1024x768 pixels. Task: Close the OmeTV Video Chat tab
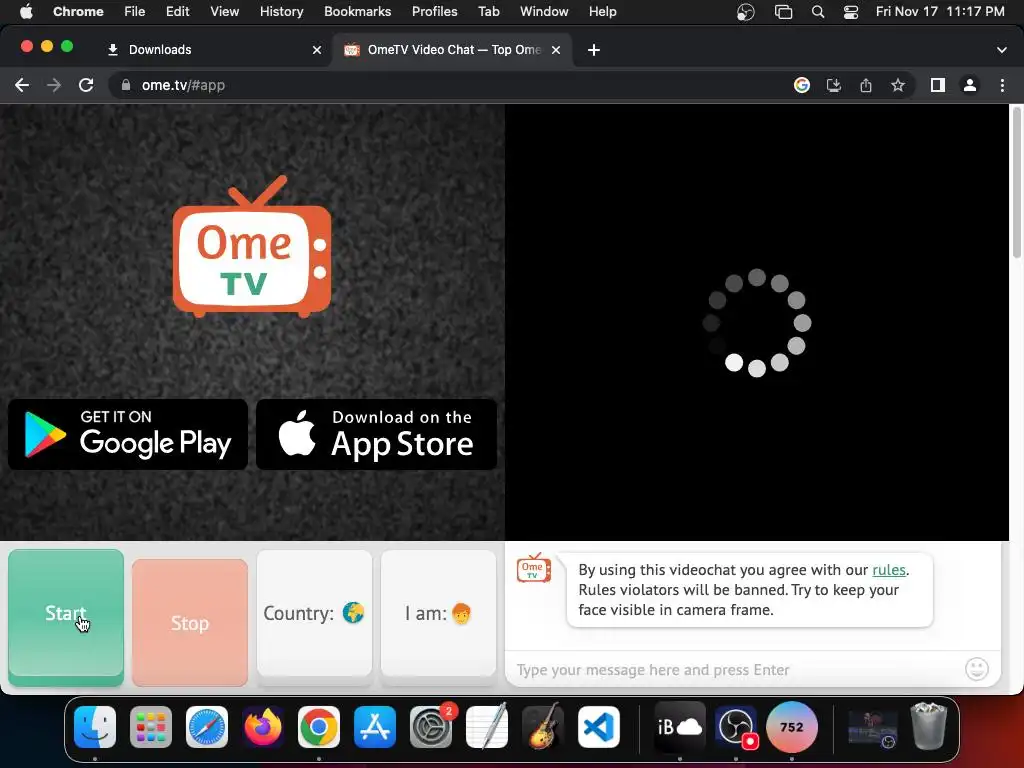pos(556,50)
